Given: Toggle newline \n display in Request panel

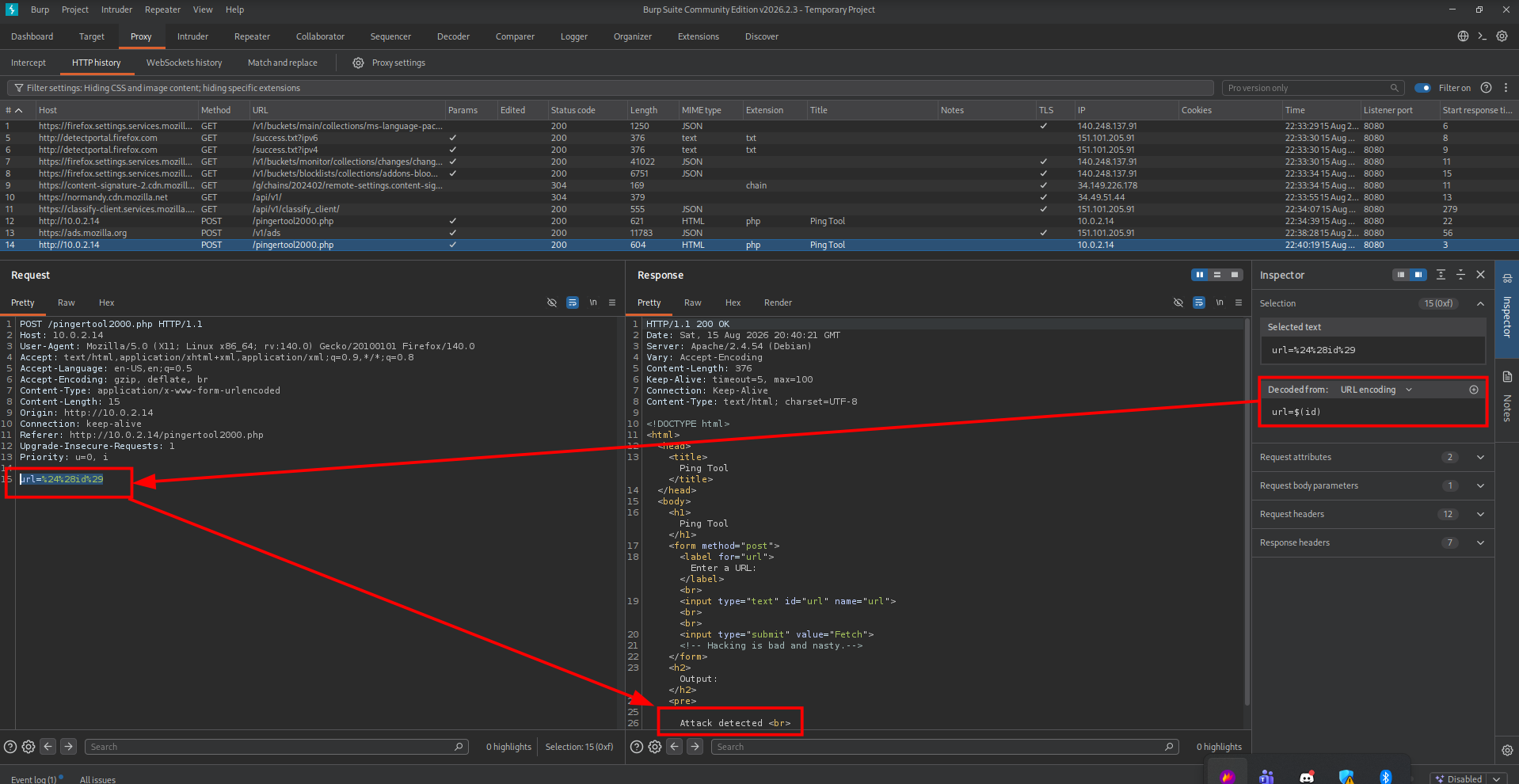Looking at the screenshot, I should (x=593, y=303).
